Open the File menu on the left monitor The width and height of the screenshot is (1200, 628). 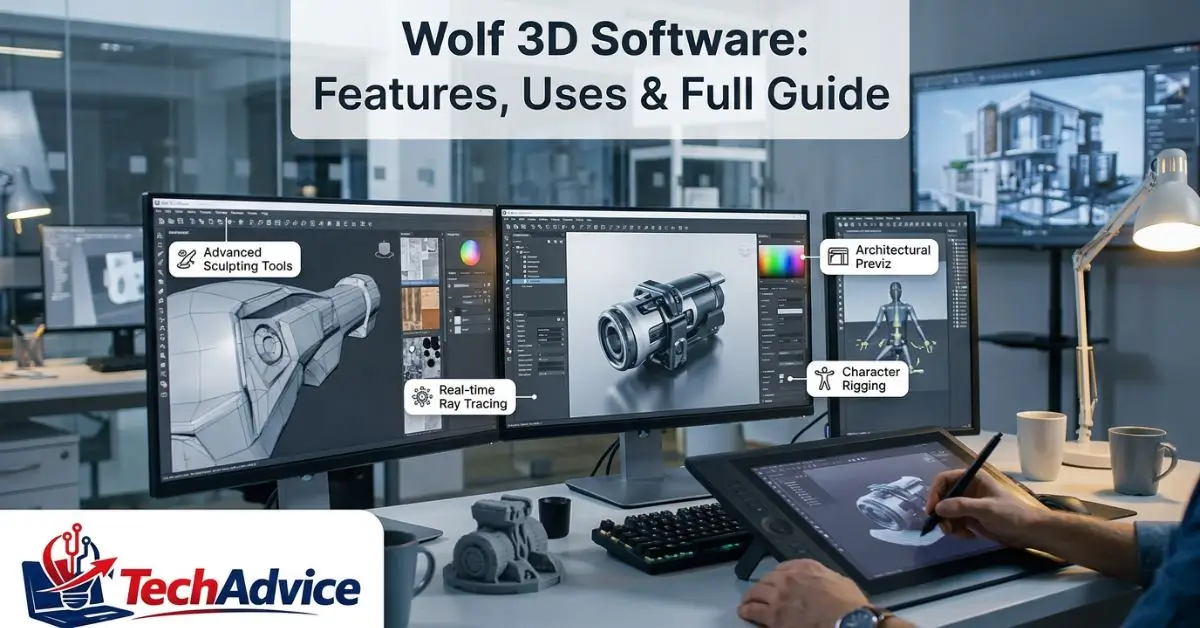pyautogui.click(x=158, y=212)
